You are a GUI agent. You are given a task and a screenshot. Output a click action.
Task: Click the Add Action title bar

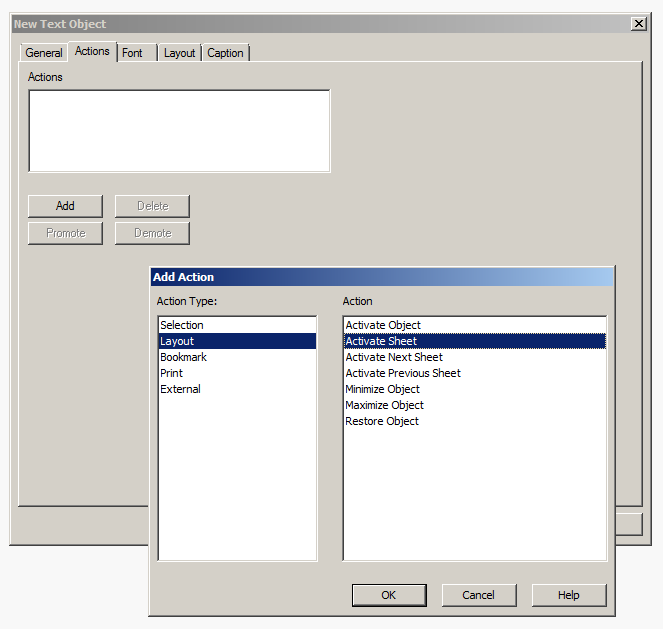click(x=382, y=277)
